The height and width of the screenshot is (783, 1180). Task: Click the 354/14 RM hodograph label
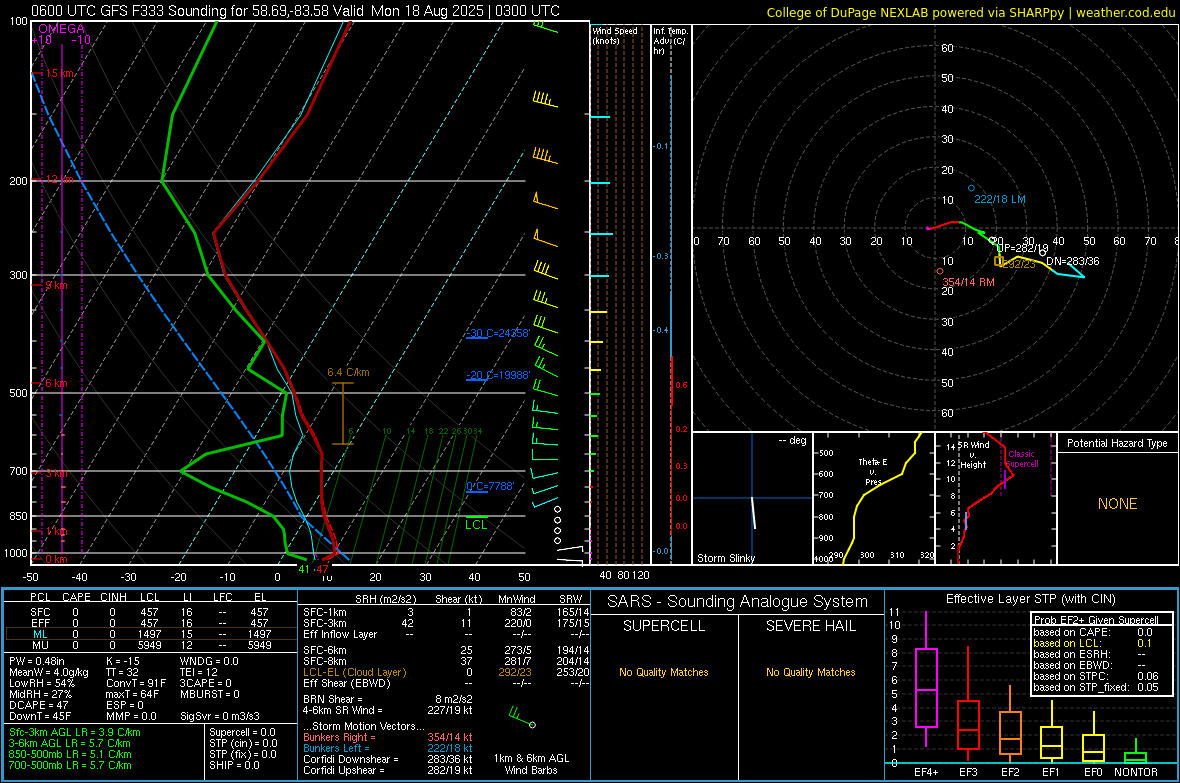click(x=969, y=282)
